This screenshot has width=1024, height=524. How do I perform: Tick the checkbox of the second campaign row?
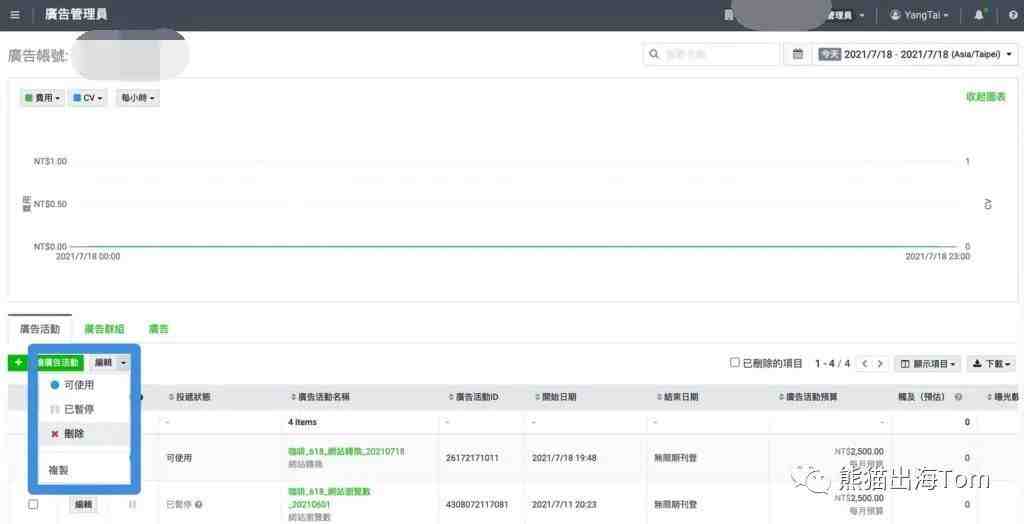[33, 504]
